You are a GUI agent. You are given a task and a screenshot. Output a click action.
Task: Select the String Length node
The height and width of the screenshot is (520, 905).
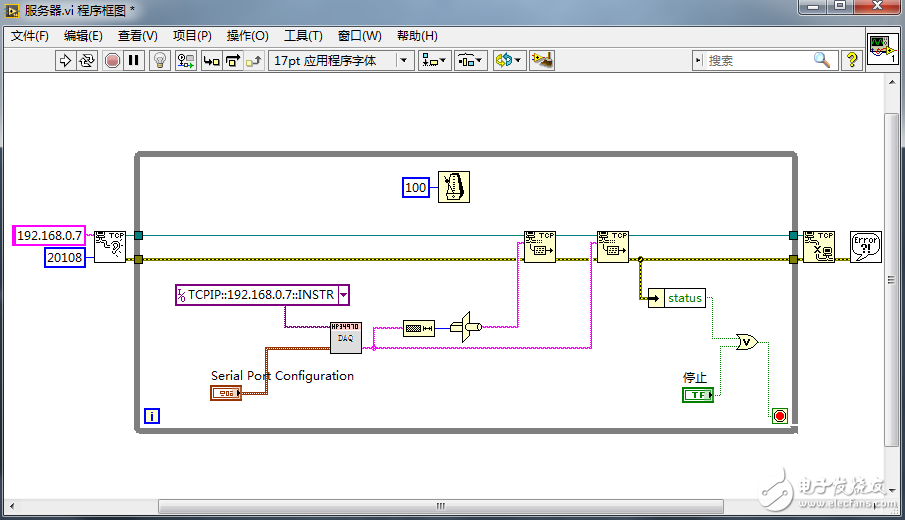tap(418, 328)
